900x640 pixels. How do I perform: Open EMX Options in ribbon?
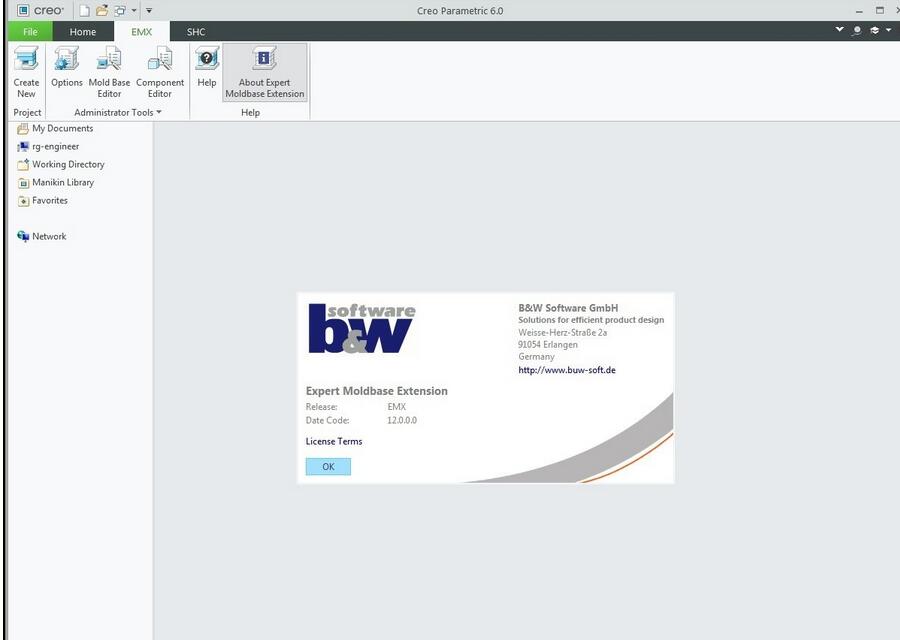pos(67,67)
